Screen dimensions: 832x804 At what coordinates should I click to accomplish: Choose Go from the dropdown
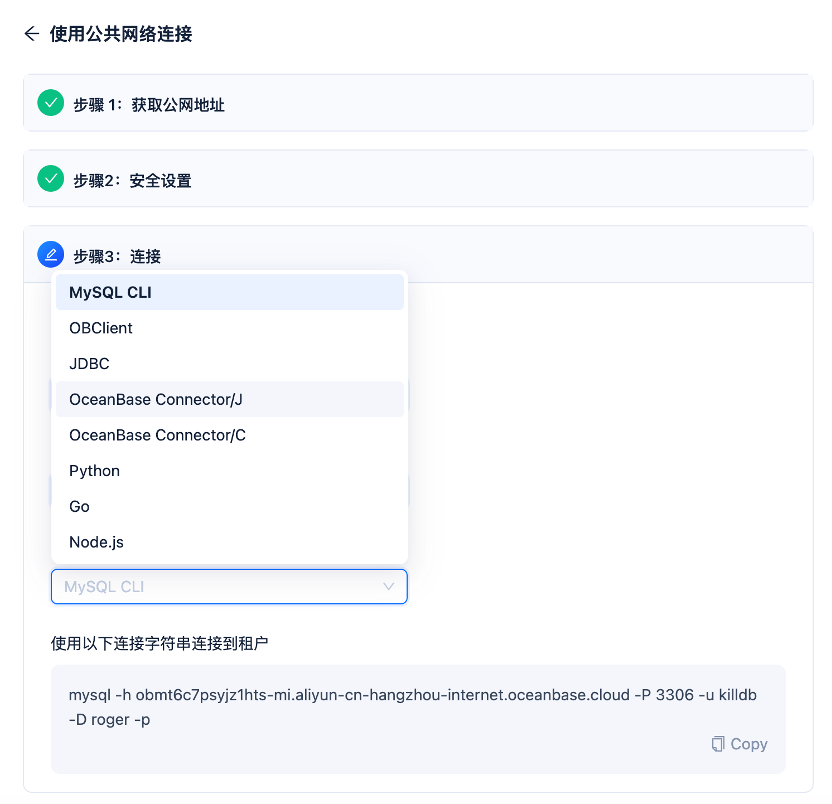[79, 507]
